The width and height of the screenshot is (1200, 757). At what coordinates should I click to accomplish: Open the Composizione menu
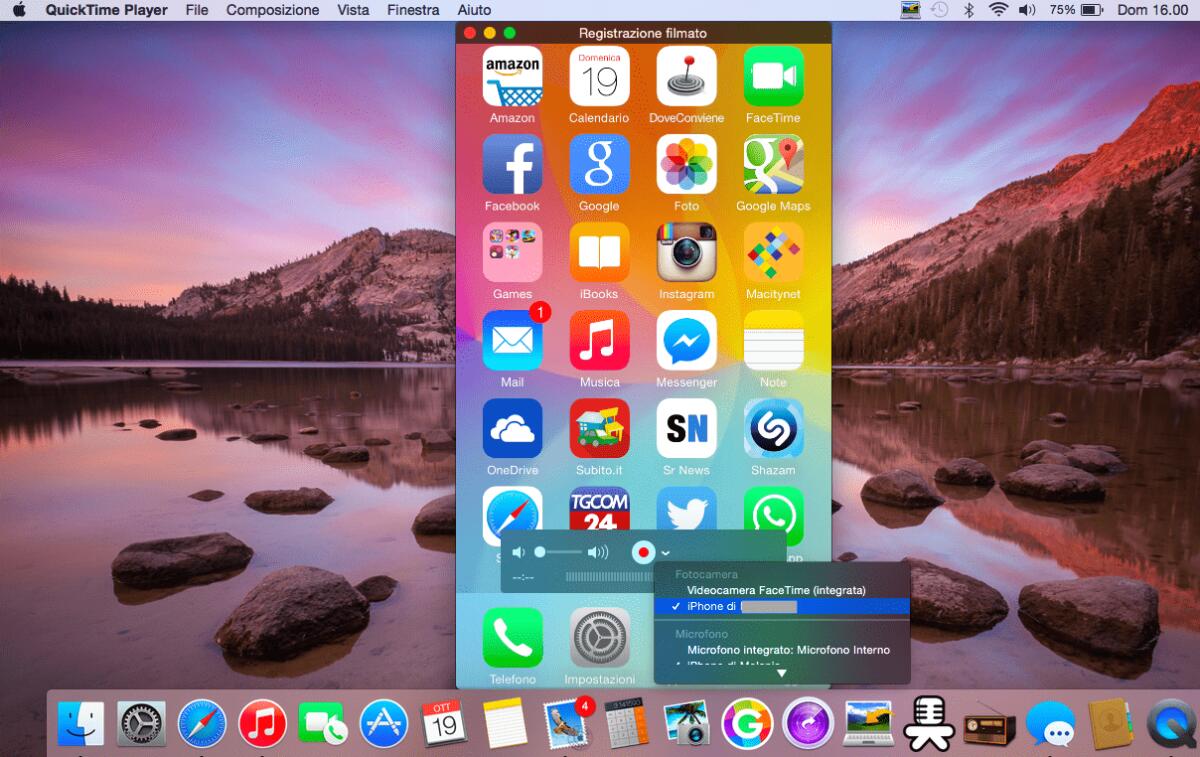click(x=272, y=10)
